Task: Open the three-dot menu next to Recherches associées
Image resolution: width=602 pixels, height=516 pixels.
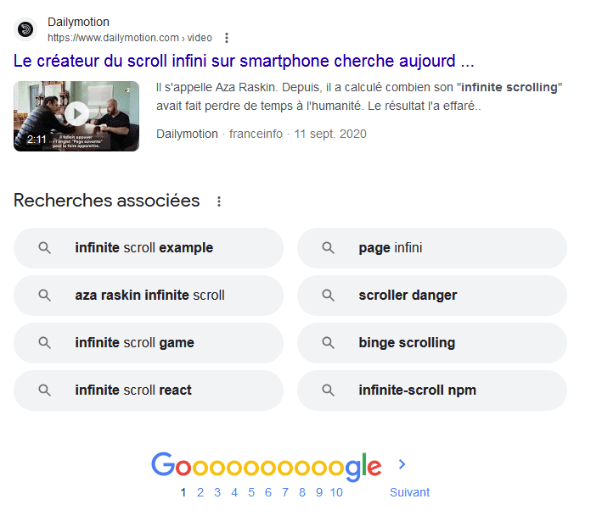Action: (219, 201)
